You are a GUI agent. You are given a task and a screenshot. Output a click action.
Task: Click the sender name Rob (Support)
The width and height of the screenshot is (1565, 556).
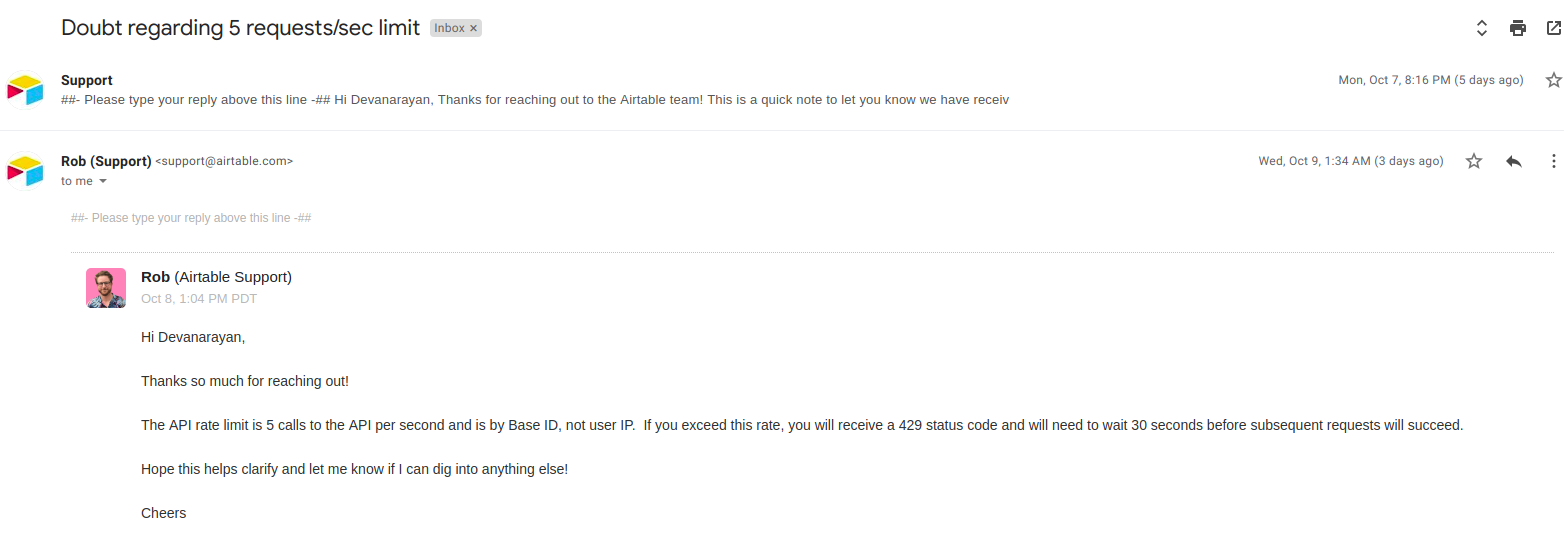coord(106,161)
